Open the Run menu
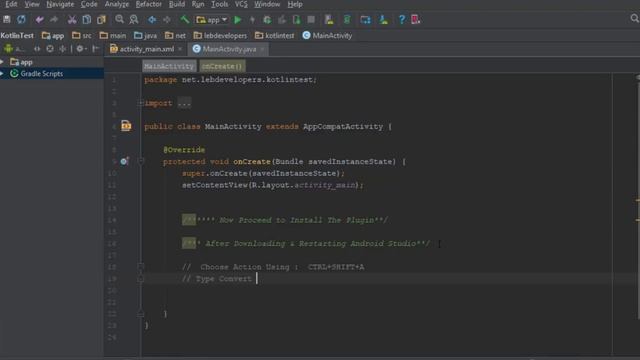The image size is (640, 360). [x=198, y=4]
